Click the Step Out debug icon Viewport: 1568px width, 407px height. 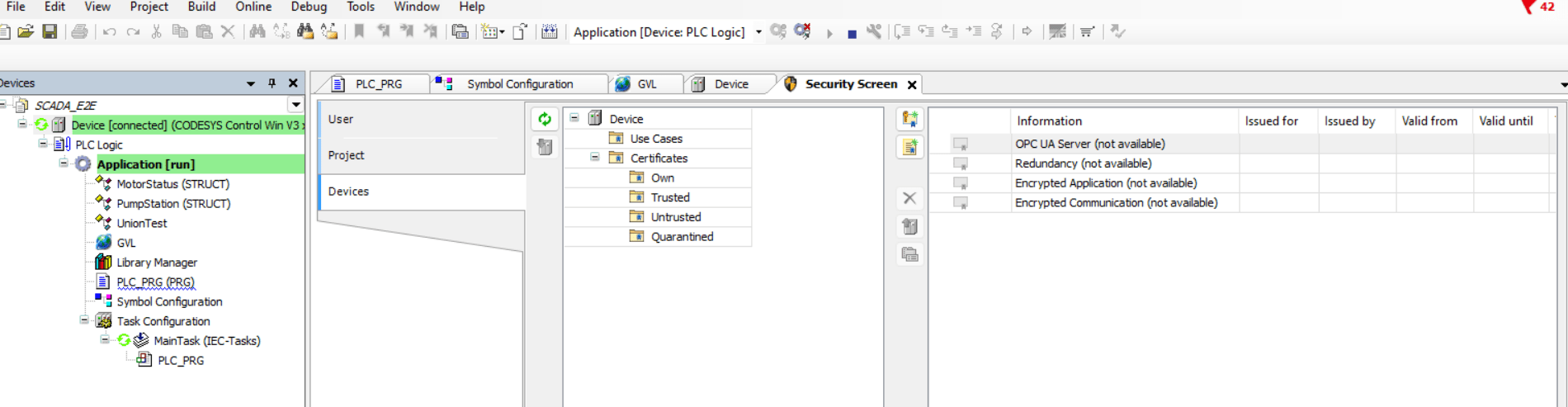coord(950,31)
